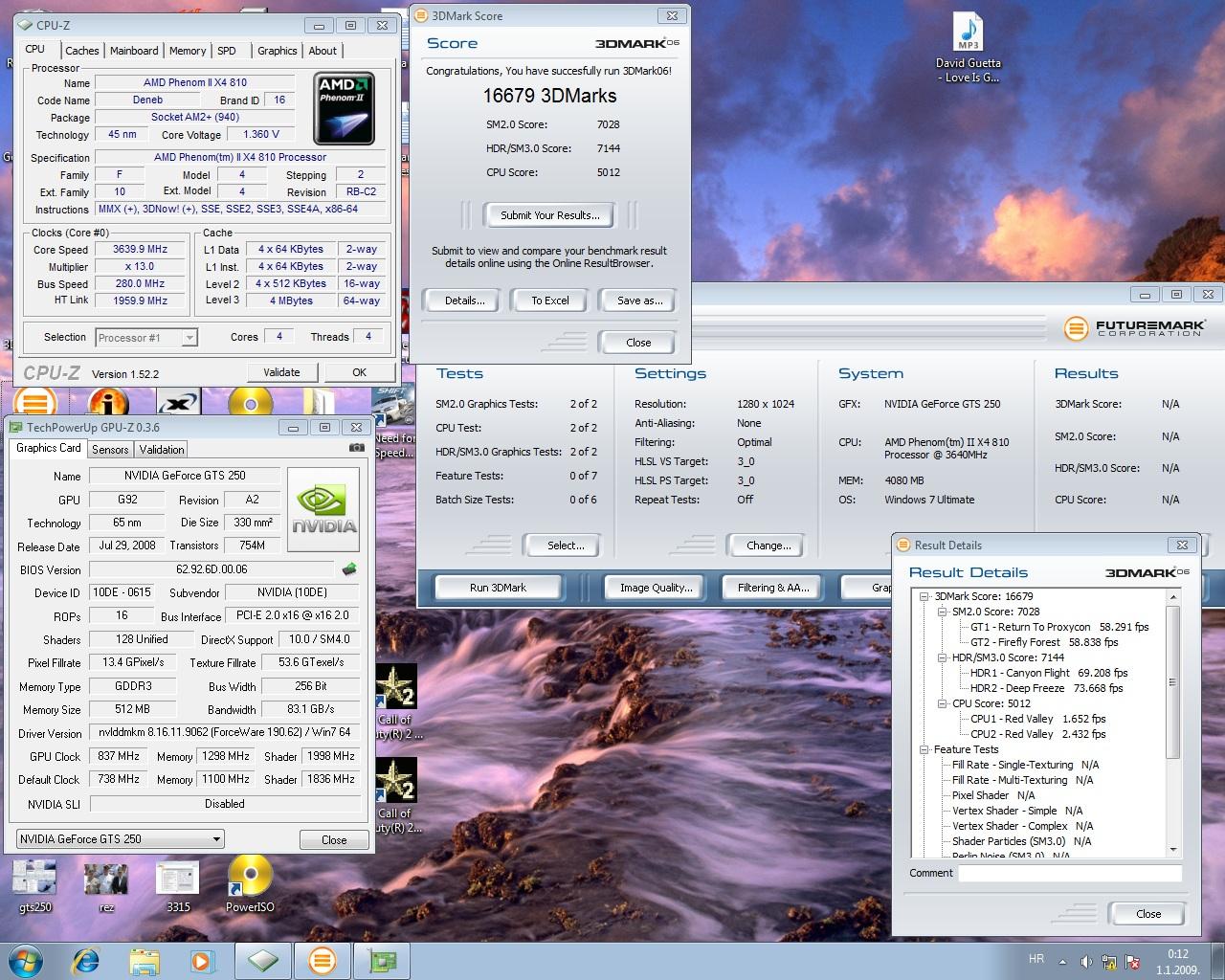Click Close button in Result Details

pyautogui.click(x=1148, y=914)
